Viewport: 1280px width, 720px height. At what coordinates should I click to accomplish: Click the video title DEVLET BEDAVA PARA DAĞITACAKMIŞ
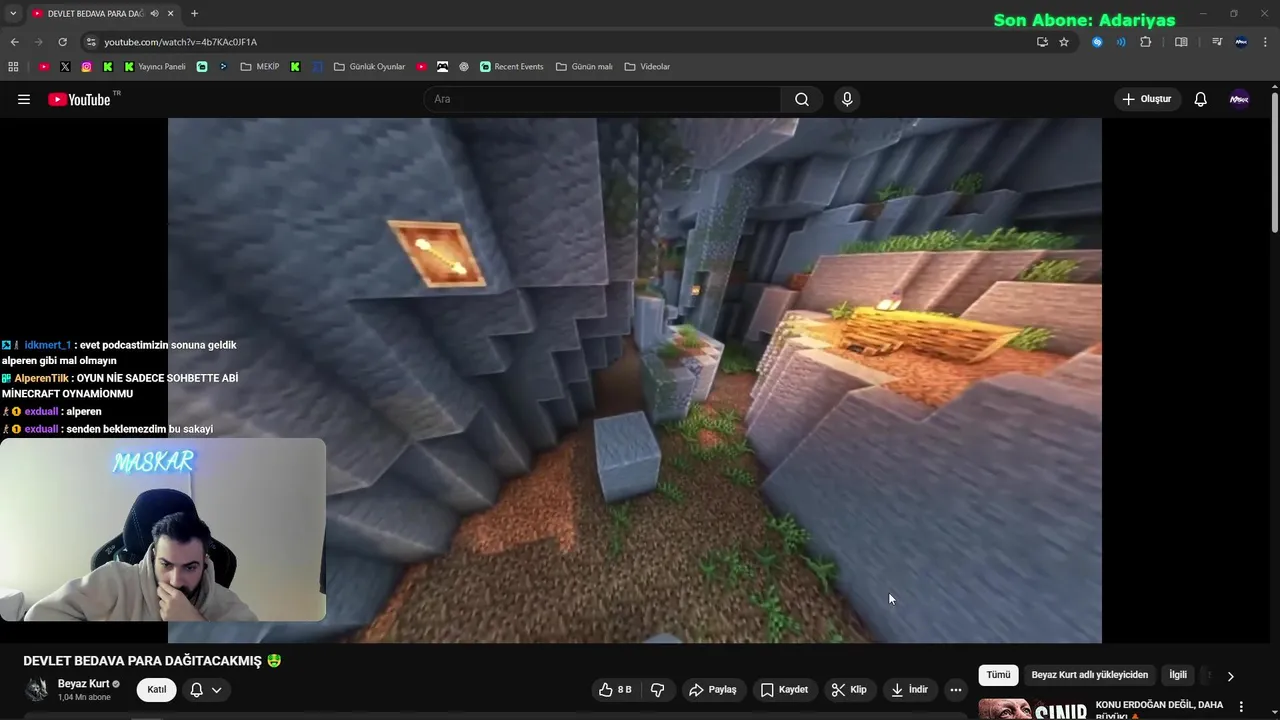click(x=152, y=661)
